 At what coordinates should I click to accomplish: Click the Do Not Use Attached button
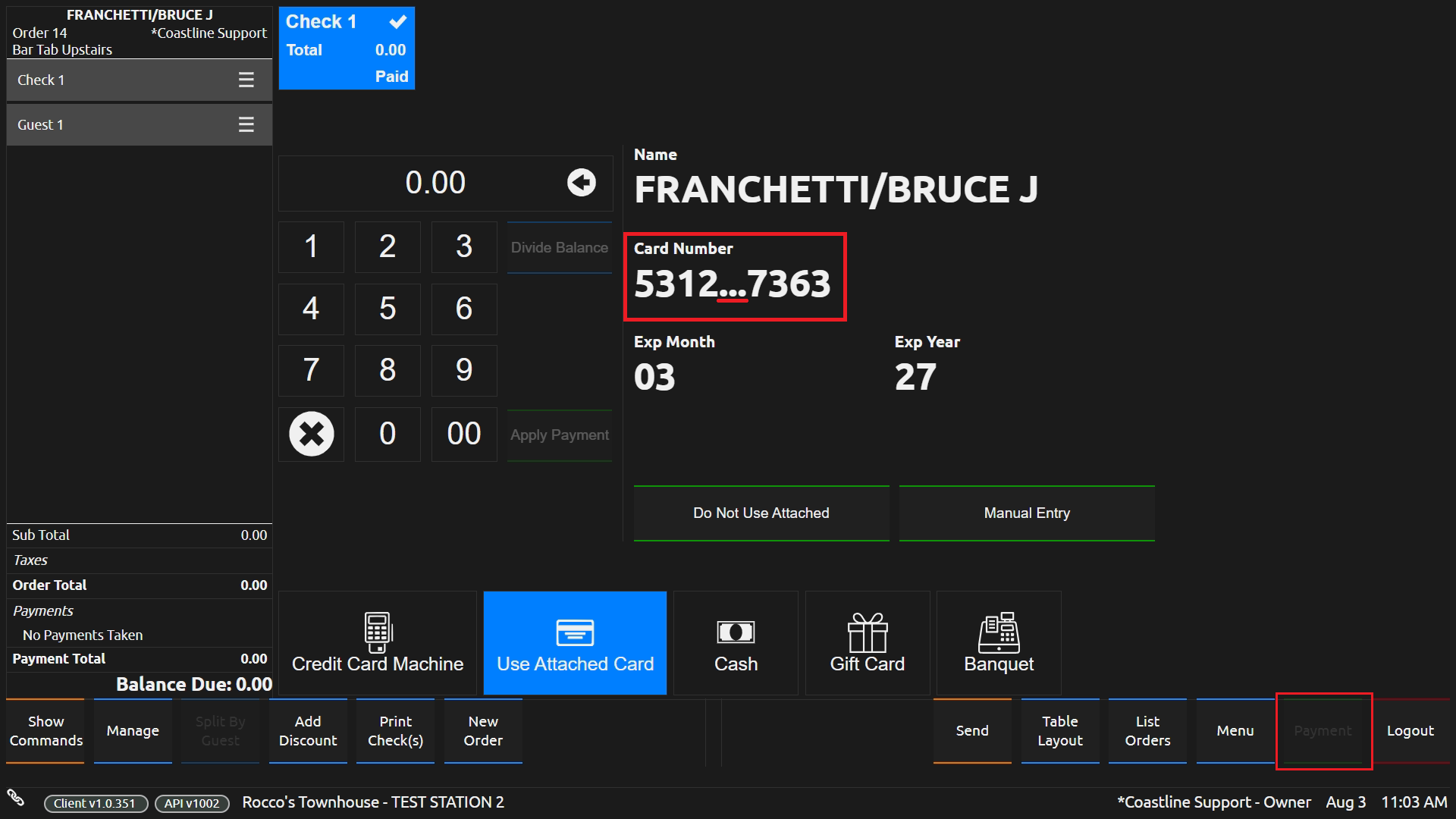761,513
